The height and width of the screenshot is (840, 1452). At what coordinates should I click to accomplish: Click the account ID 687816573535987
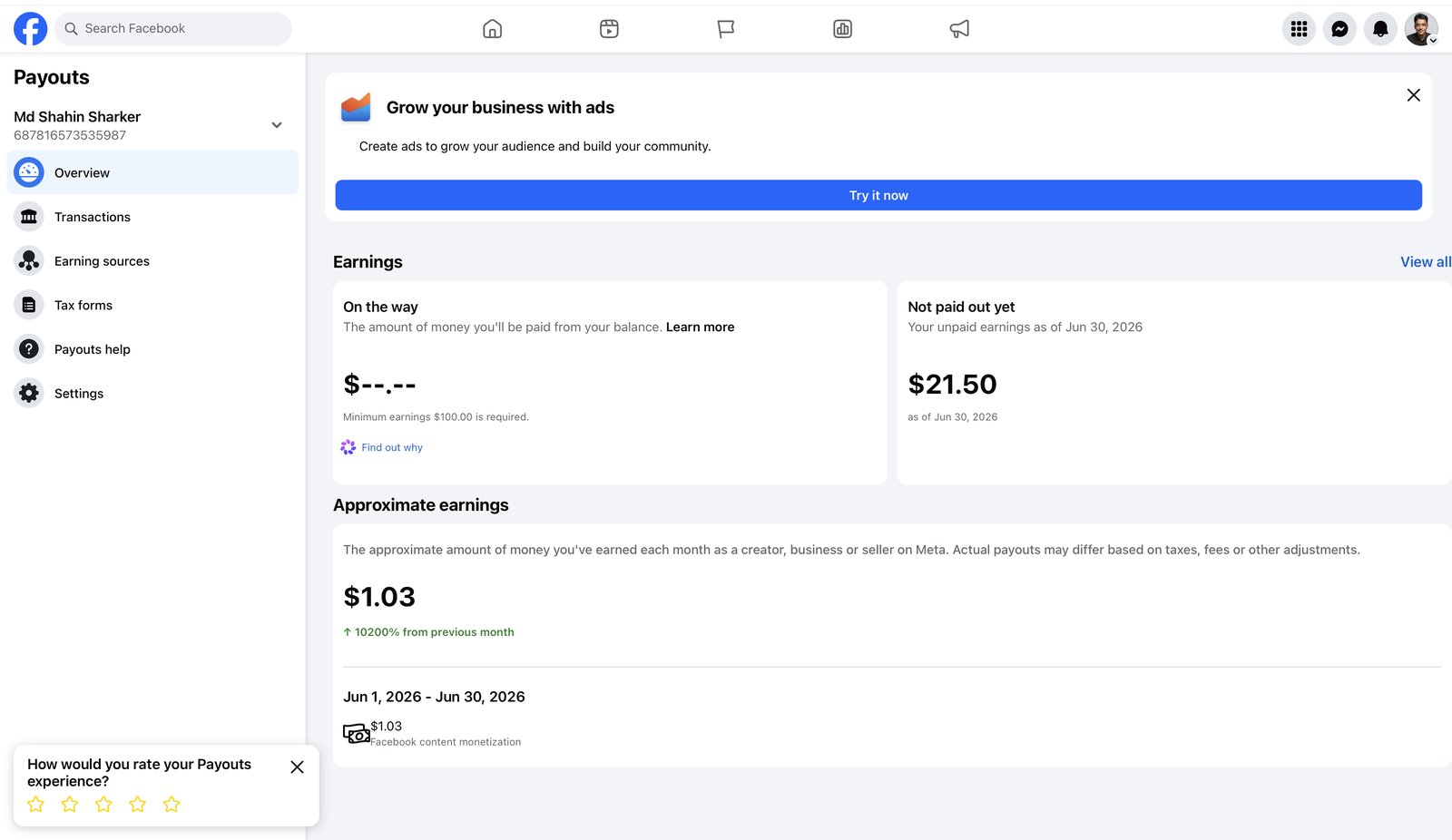click(x=70, y=135)
